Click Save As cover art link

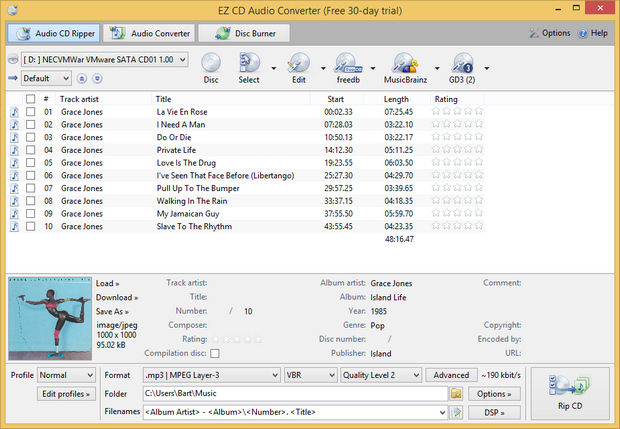coord(112,312)
